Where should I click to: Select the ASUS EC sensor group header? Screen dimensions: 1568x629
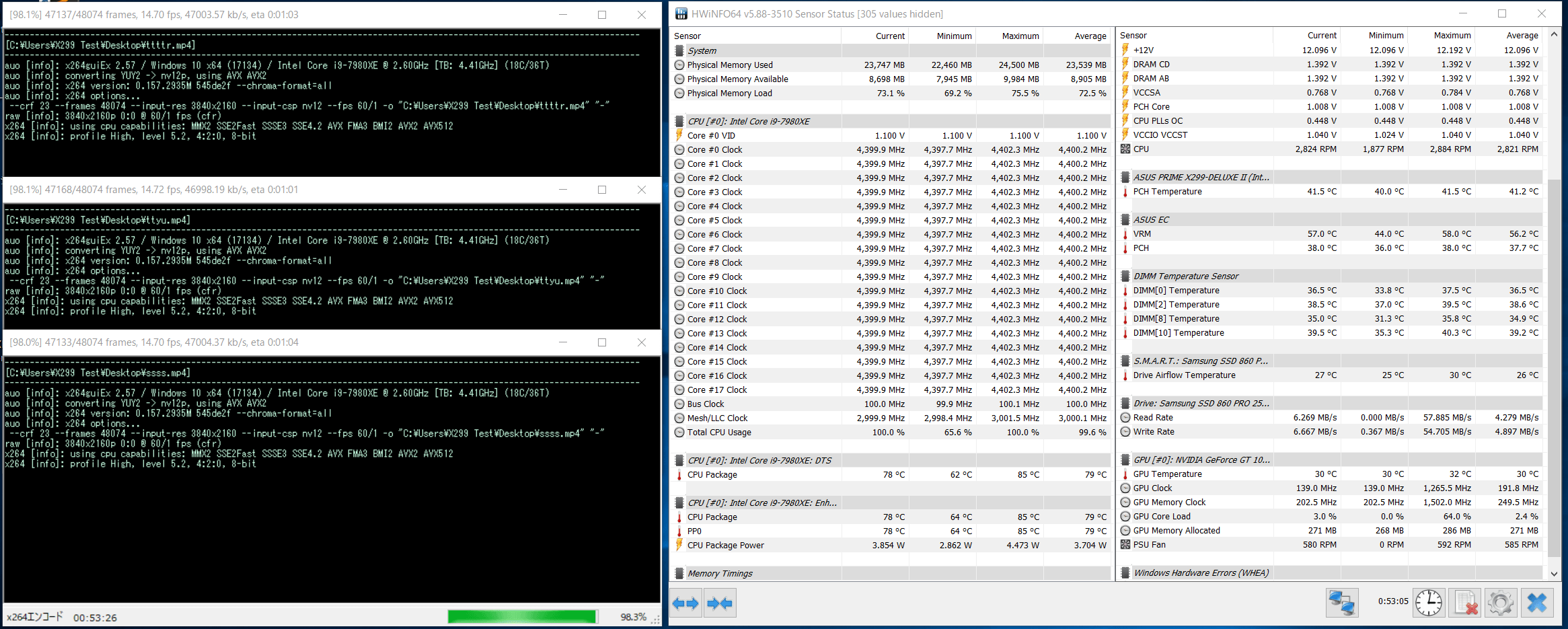point(1331,219)
